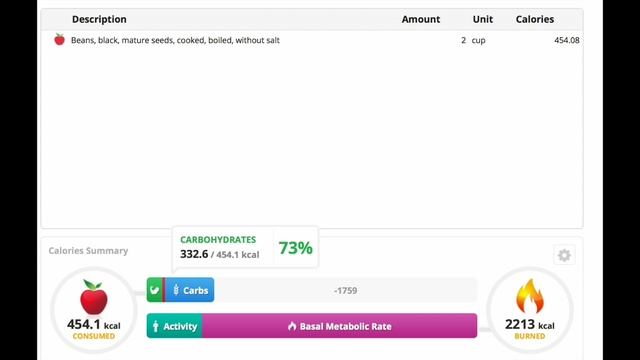Open the Calories Summary gear settings
The width and height of the screenshot is (640, 360).
[564, 255]
